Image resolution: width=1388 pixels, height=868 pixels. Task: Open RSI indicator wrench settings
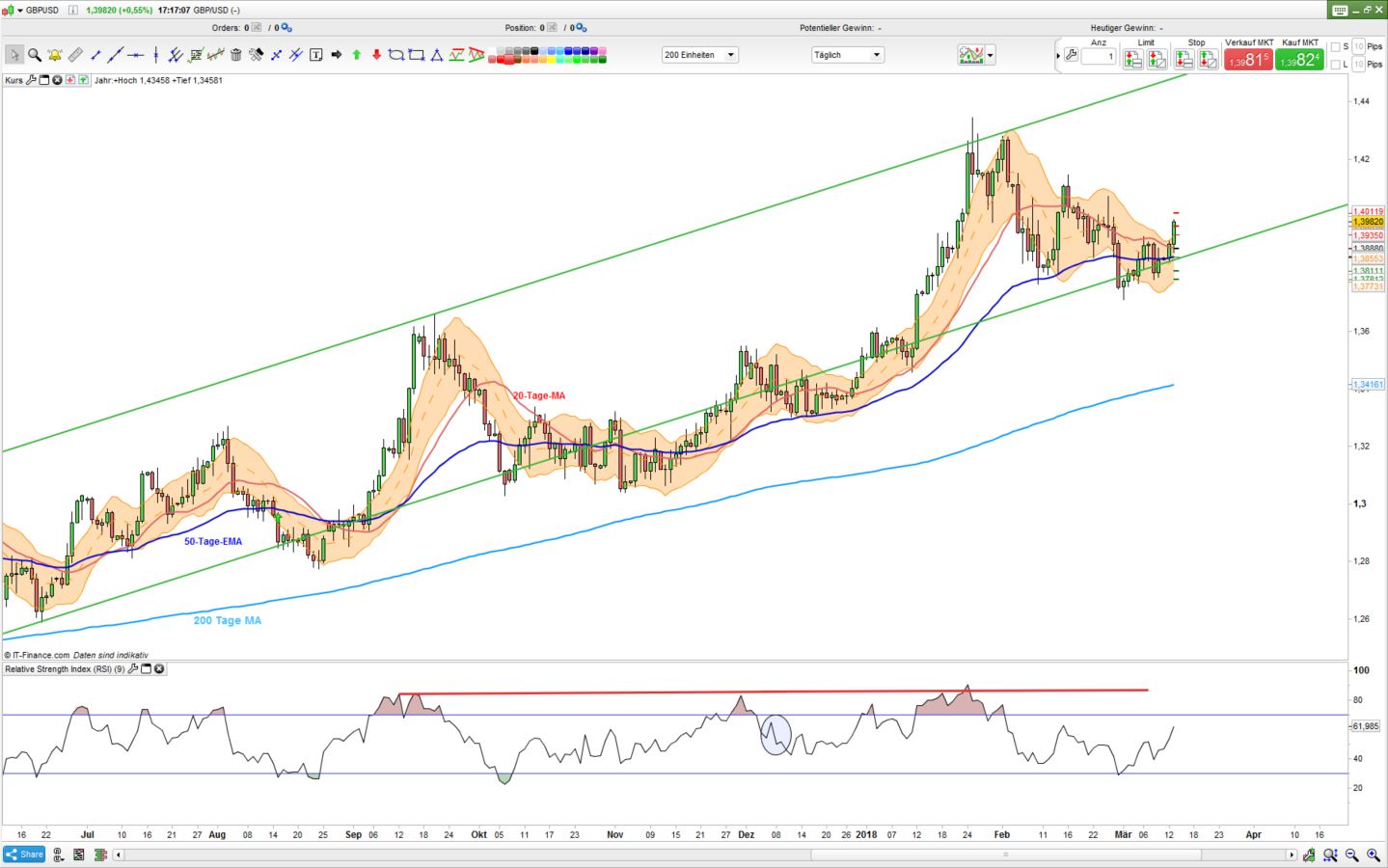point(133,668)
